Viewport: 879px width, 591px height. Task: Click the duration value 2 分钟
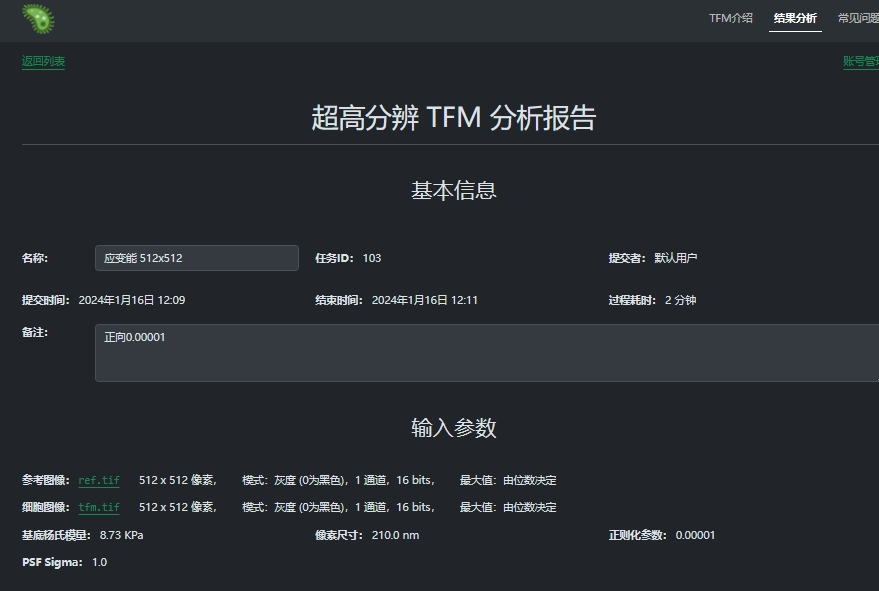click(681, 300)
